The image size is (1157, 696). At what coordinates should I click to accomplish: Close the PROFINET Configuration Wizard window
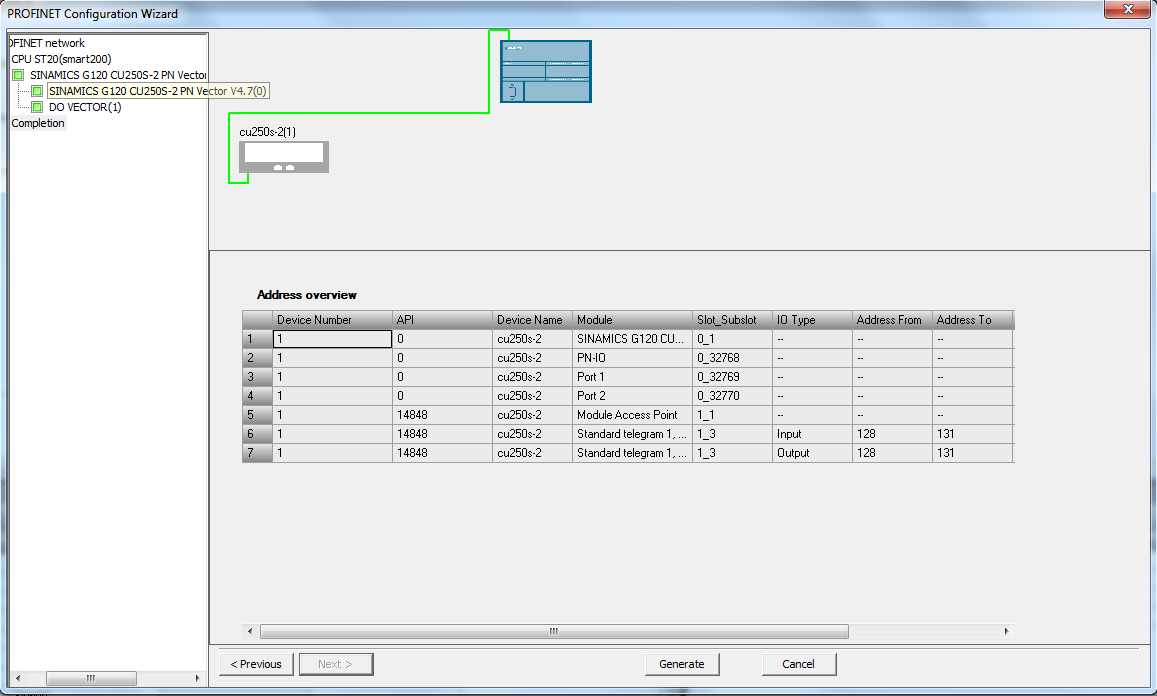tap(1127, 9)
